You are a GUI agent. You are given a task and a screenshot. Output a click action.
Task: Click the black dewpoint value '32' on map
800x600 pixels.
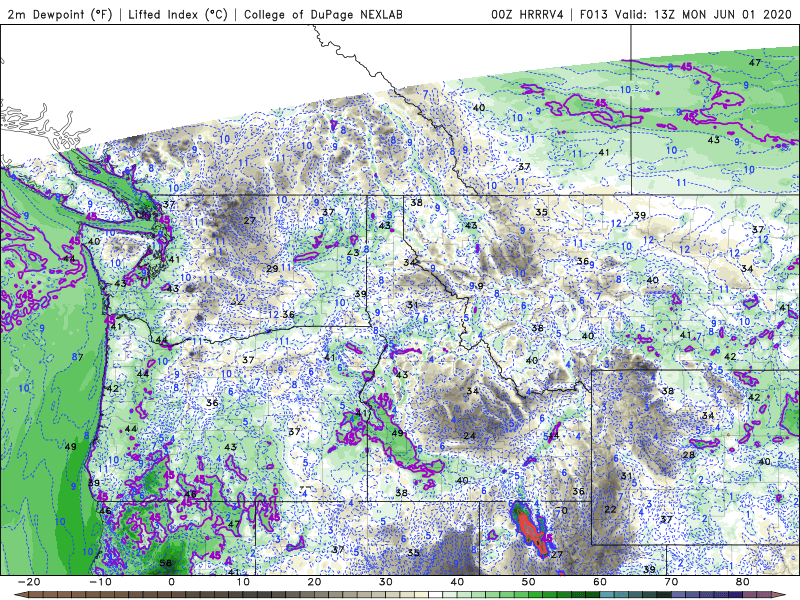236,302
